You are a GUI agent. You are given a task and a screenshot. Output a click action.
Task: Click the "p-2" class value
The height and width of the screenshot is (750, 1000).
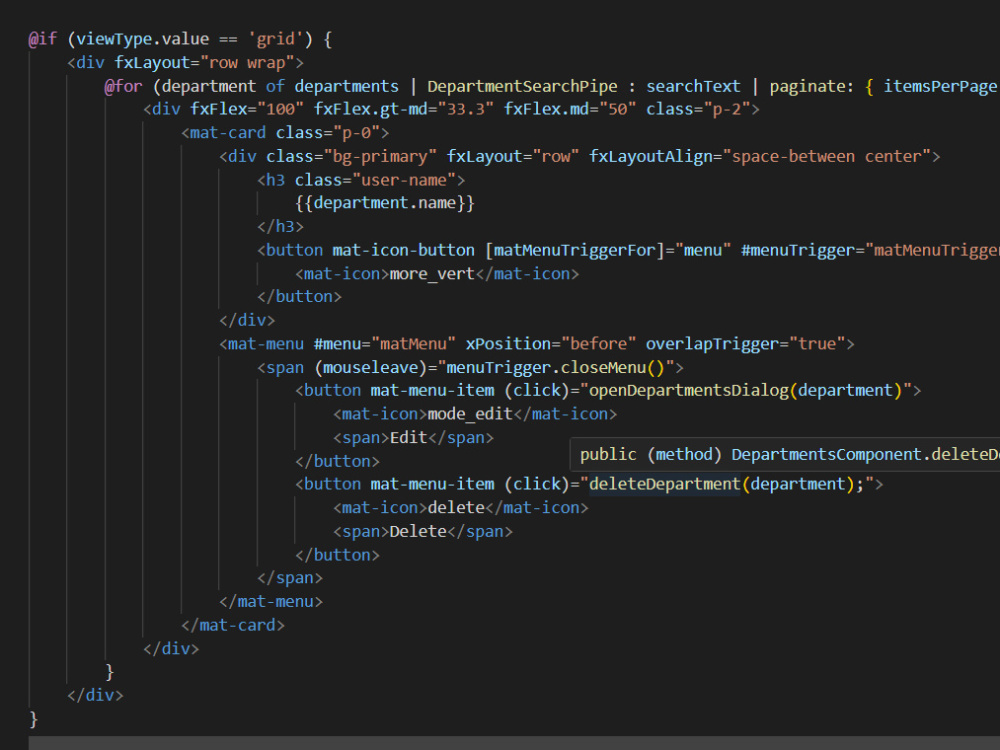click(x=727, y=109)
